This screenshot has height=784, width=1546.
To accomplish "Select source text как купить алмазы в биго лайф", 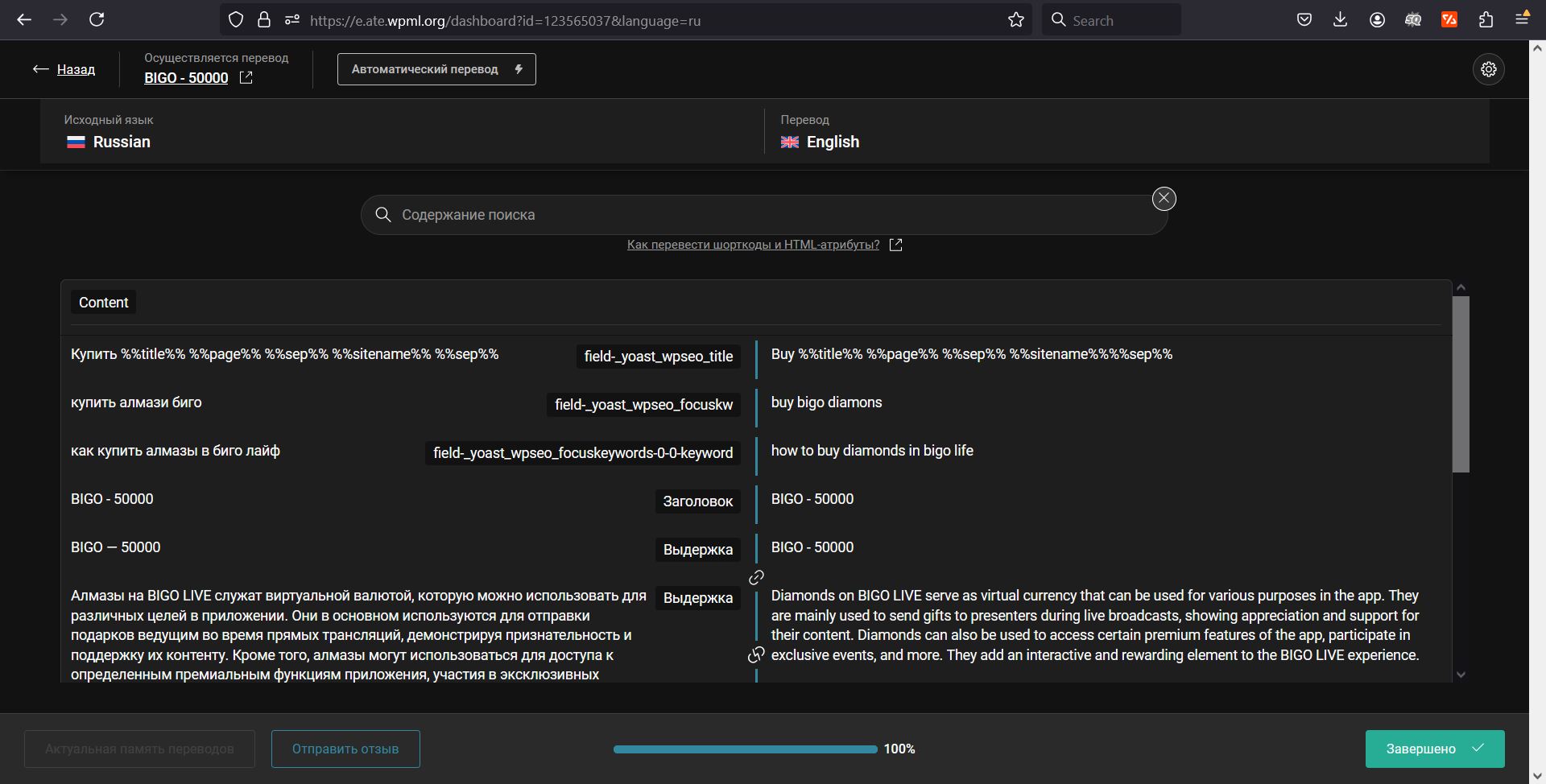I will coord(175,451).
